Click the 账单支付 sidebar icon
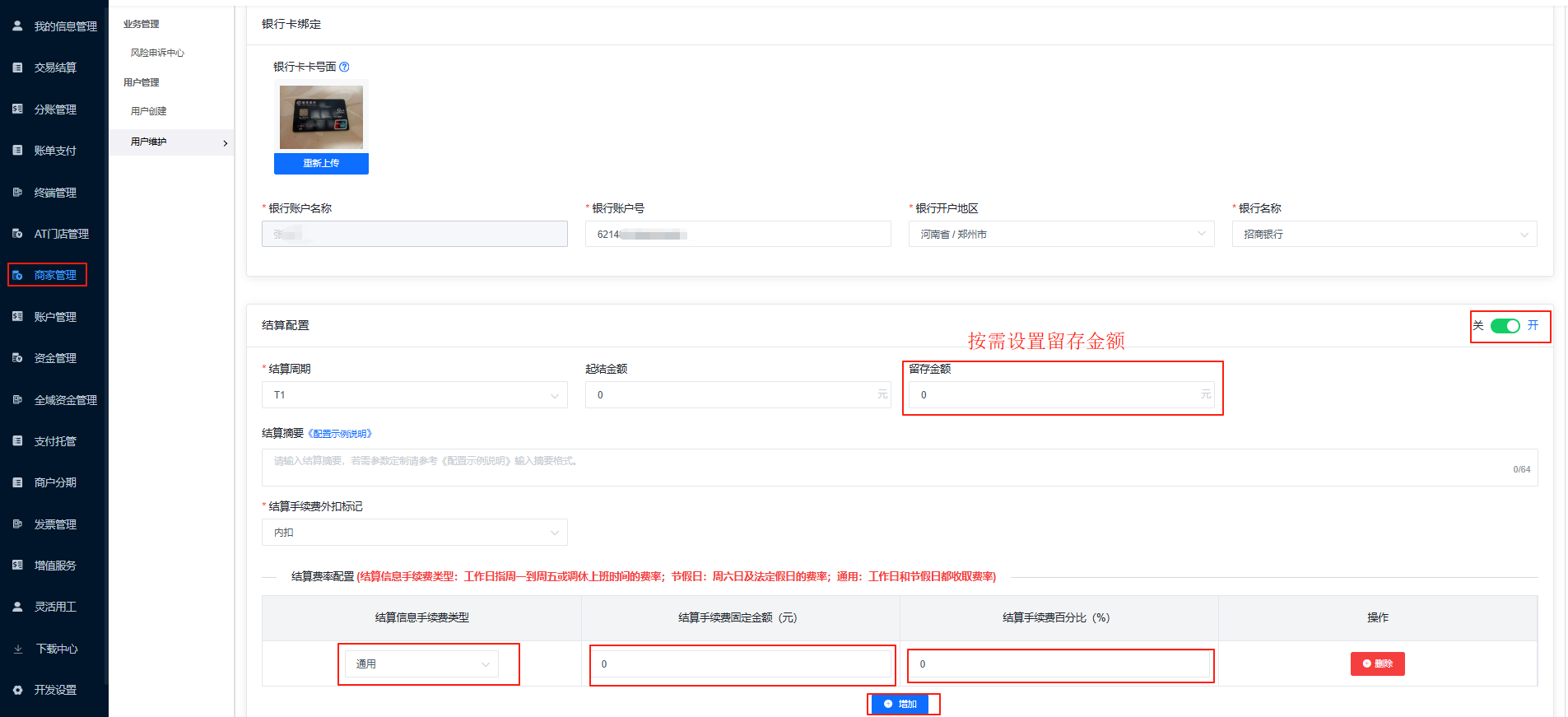The width and height of the screenshot is (1568, 717). click(x=17, y=151)
